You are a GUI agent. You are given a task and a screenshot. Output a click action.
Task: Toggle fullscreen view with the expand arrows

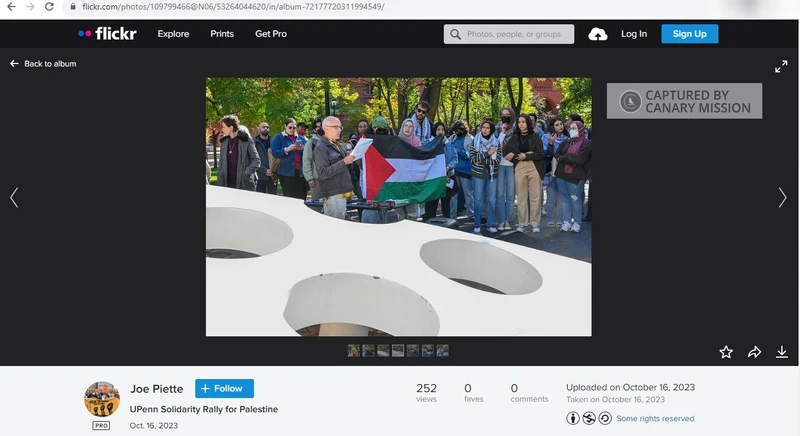tap(781, 66)
